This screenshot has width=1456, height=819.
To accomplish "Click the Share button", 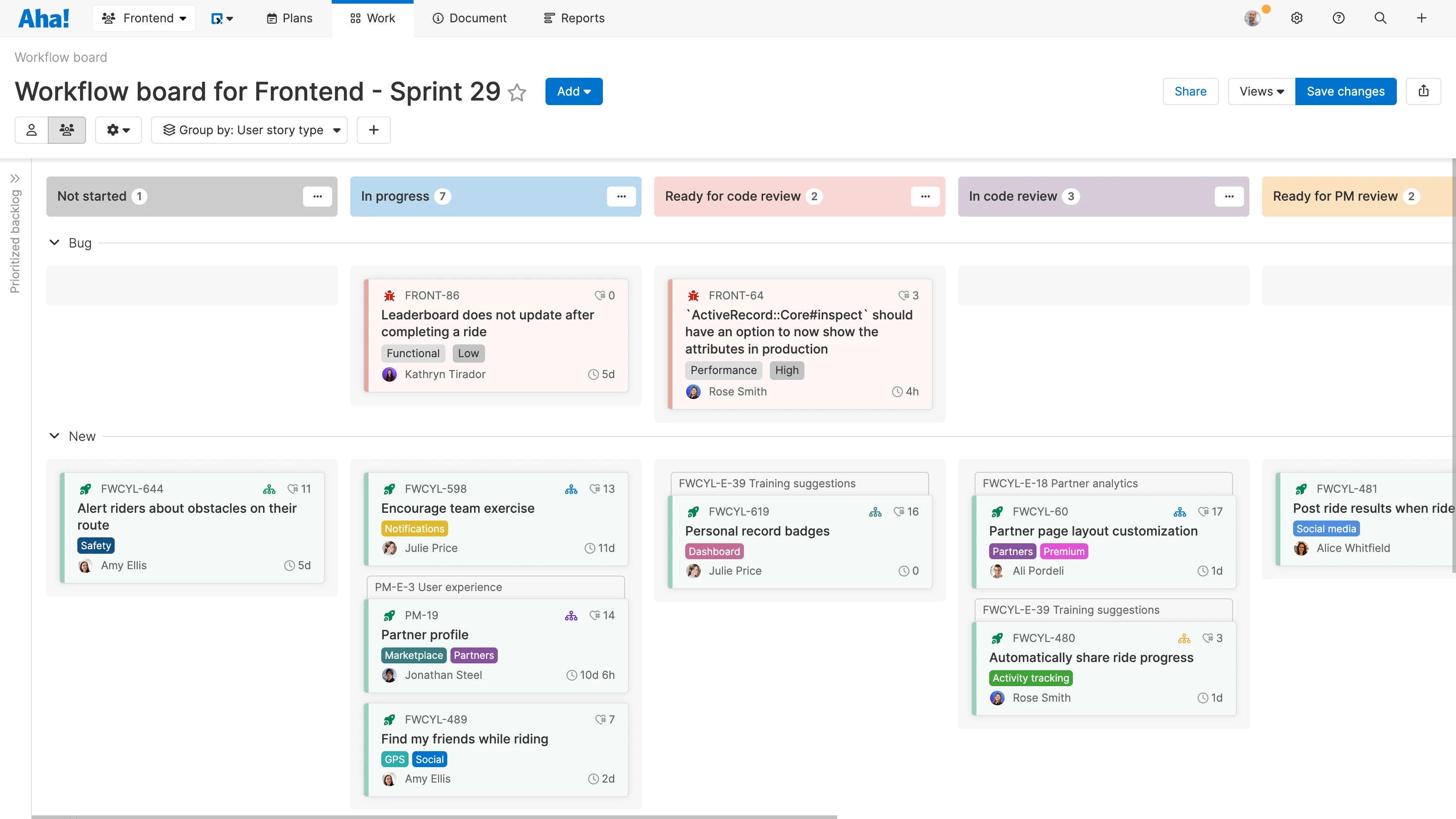I will (1190, 91).
